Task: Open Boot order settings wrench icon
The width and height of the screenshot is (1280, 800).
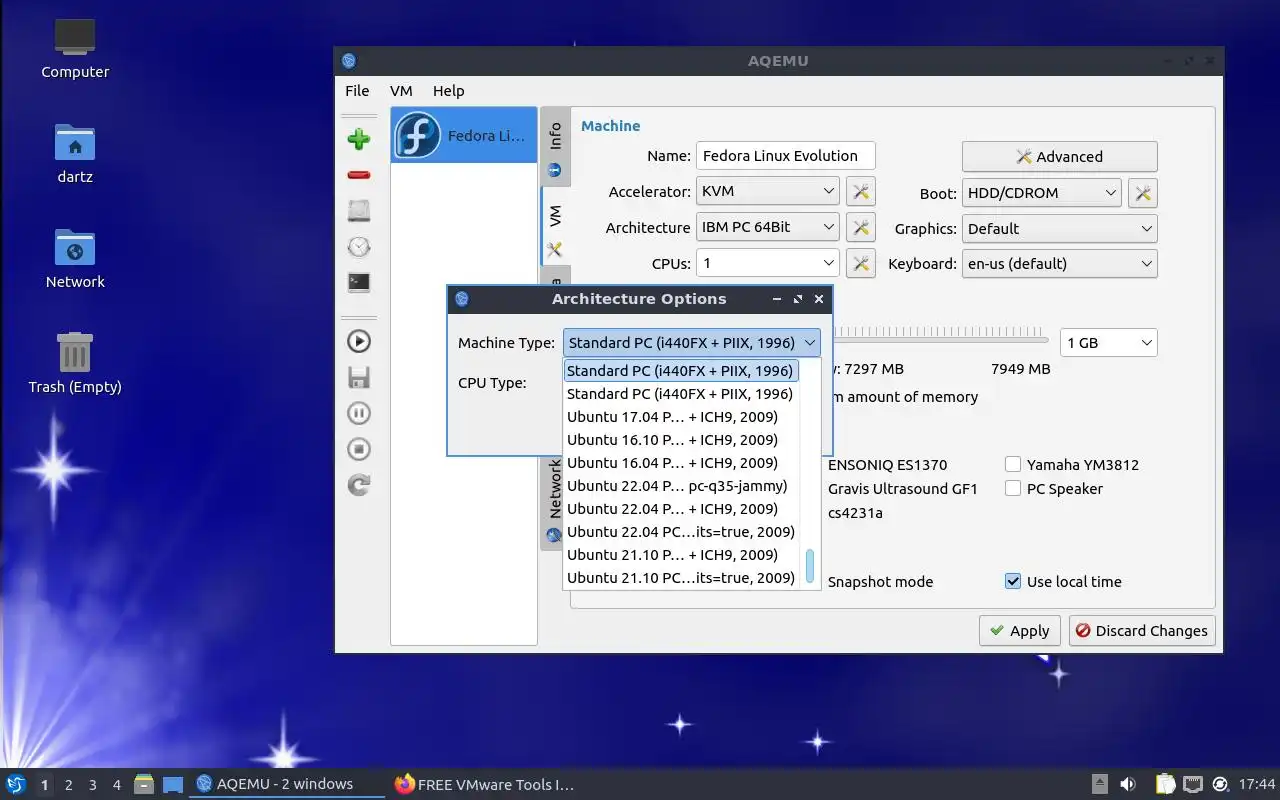Action: pyautogui.click(x=1143, y=193)
